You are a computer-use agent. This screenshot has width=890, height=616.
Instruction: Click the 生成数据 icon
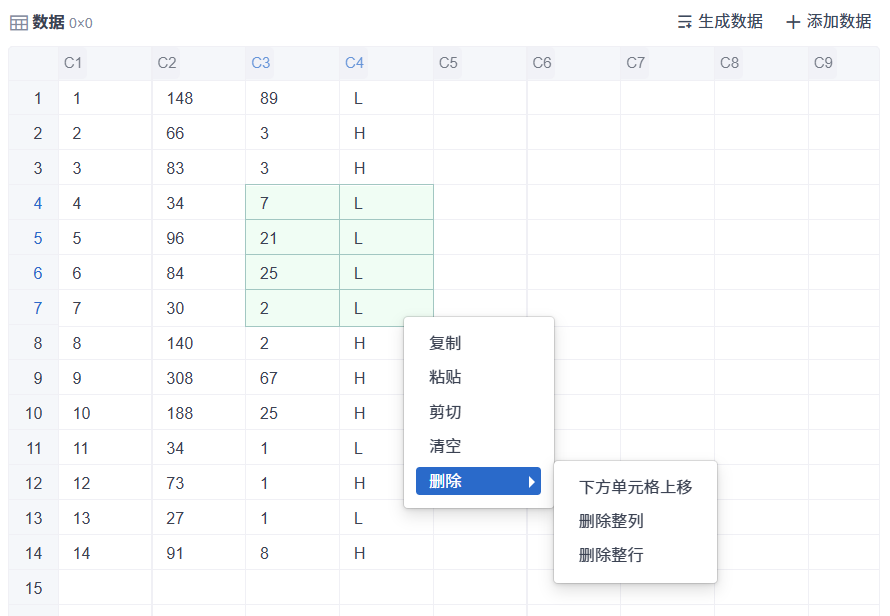click(x=685, y=22)
